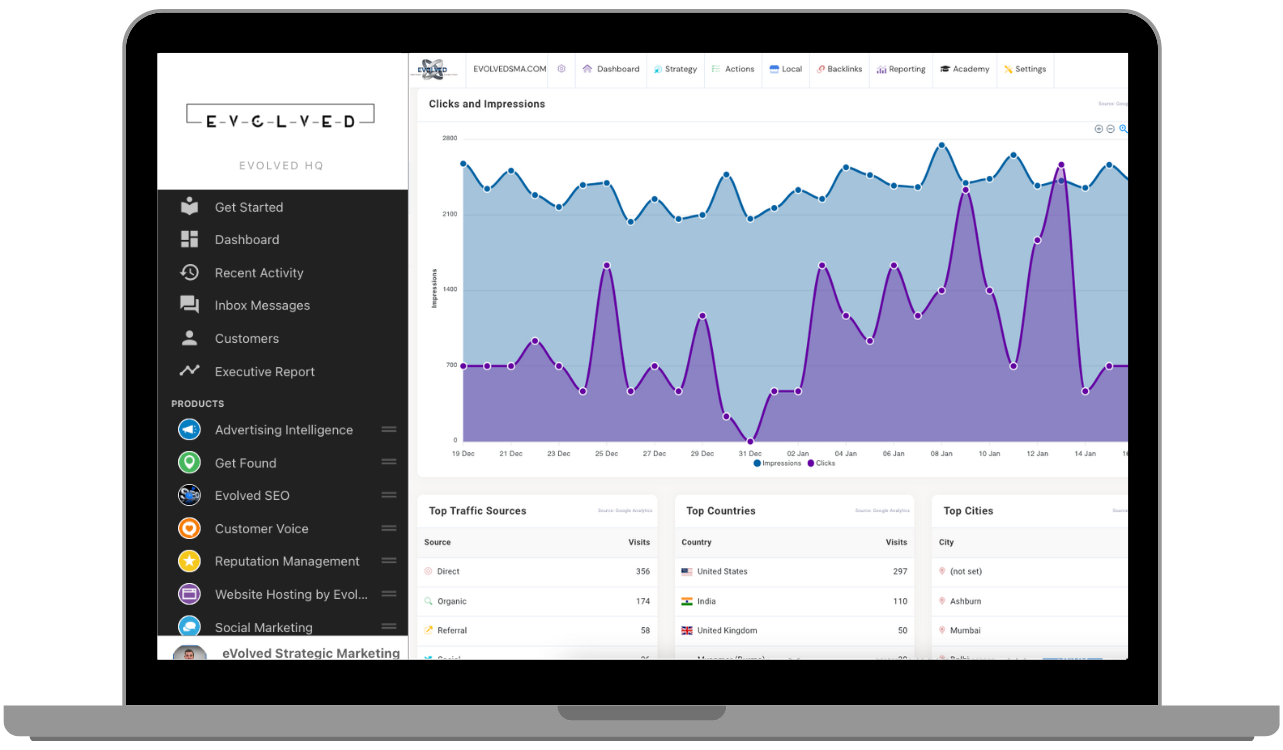This screenshot has width=1283, height=750.
Task: Open the Actions tab
Action: 733,69
